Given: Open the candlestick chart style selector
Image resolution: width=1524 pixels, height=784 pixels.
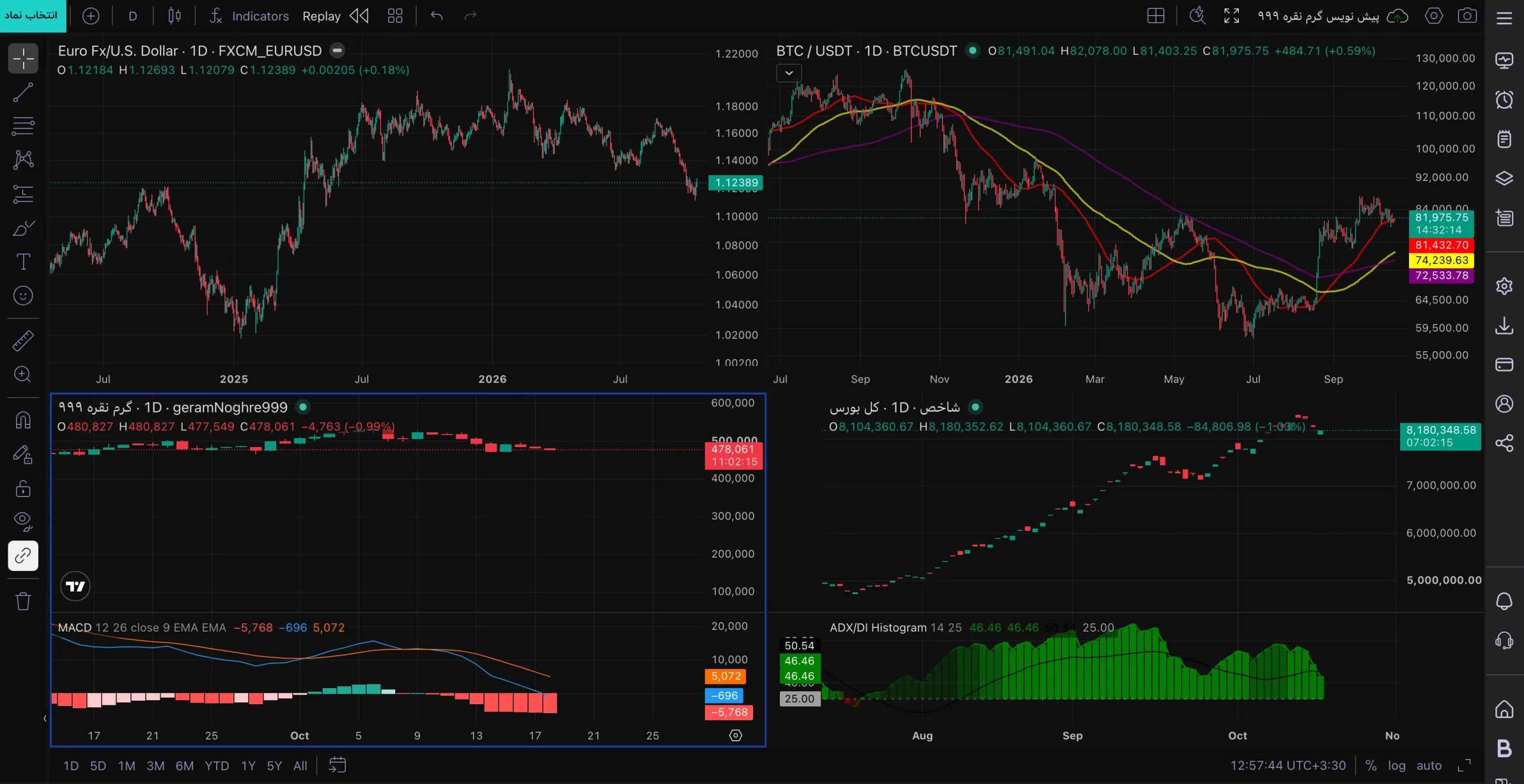Looking at the screenshot, I should pos(174,16).
